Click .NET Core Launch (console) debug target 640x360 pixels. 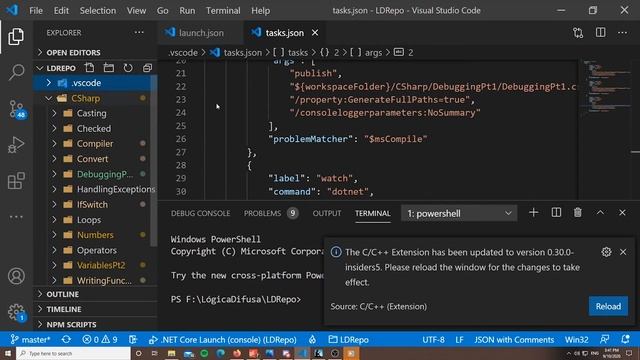click(x=223, y=340)
